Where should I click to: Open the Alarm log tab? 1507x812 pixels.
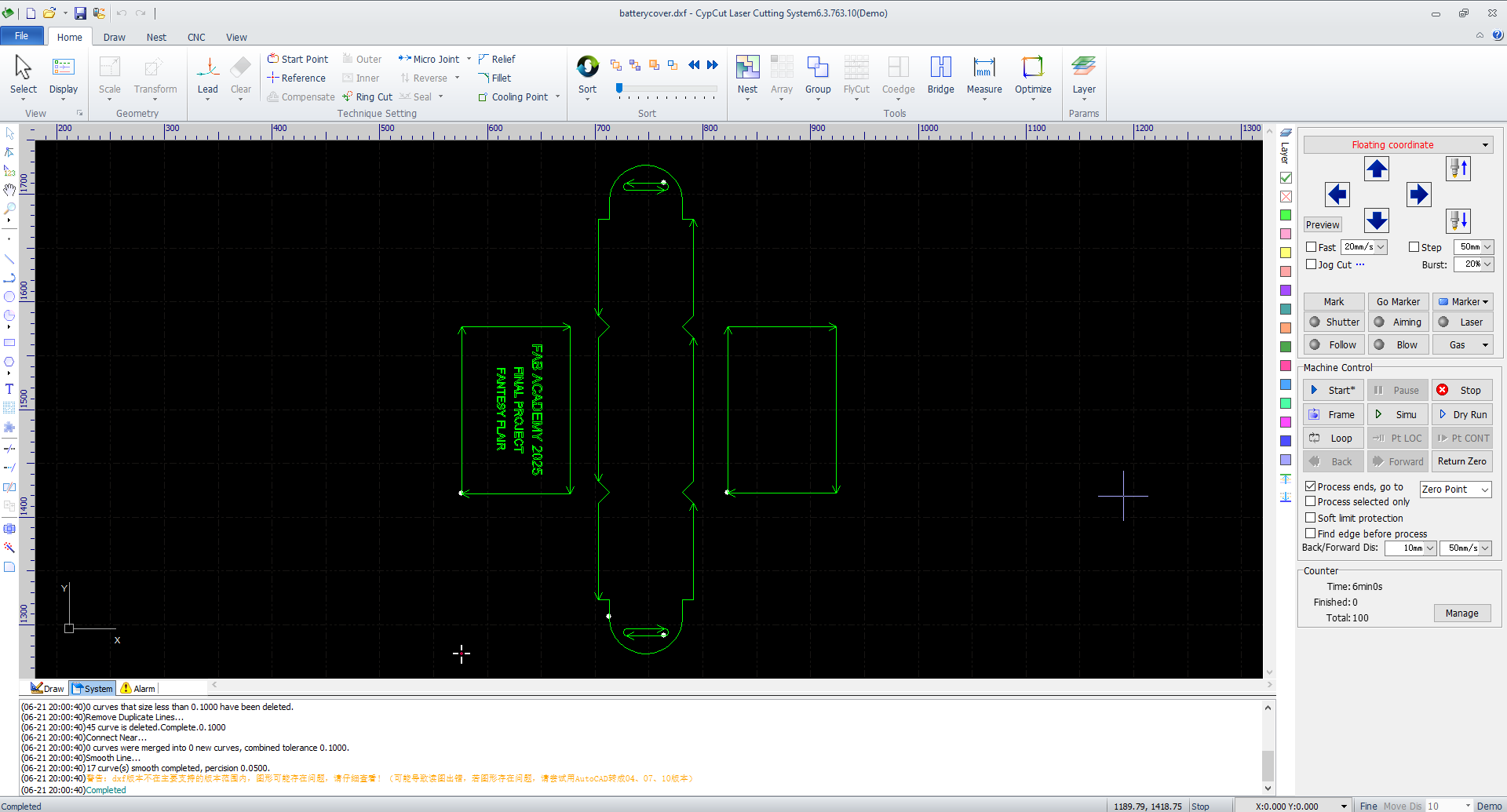click(137, 688)
